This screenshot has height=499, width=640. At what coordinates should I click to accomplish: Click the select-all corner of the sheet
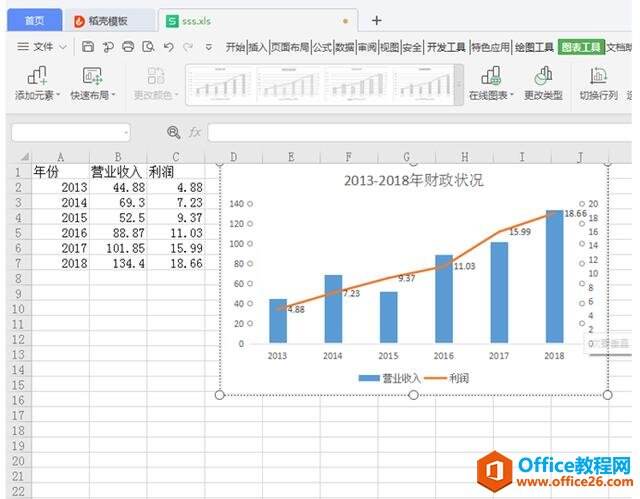point(21,157)
